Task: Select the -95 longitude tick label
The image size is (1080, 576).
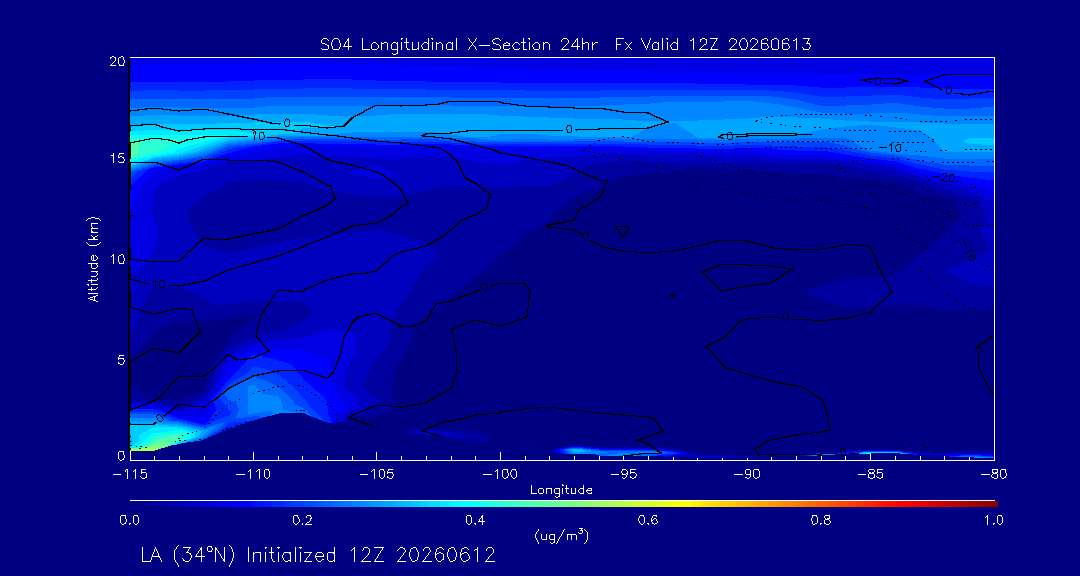Action: click(x=623, y=475)
